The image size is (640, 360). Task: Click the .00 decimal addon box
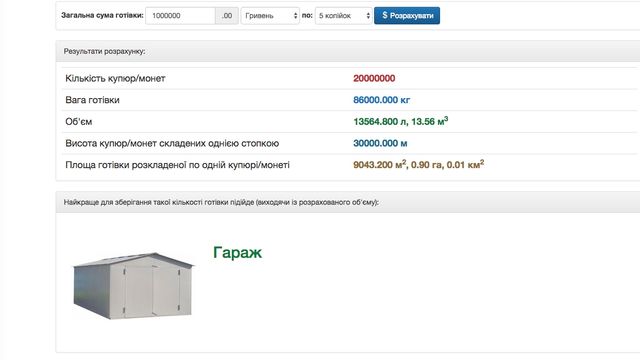coord(227,16)
